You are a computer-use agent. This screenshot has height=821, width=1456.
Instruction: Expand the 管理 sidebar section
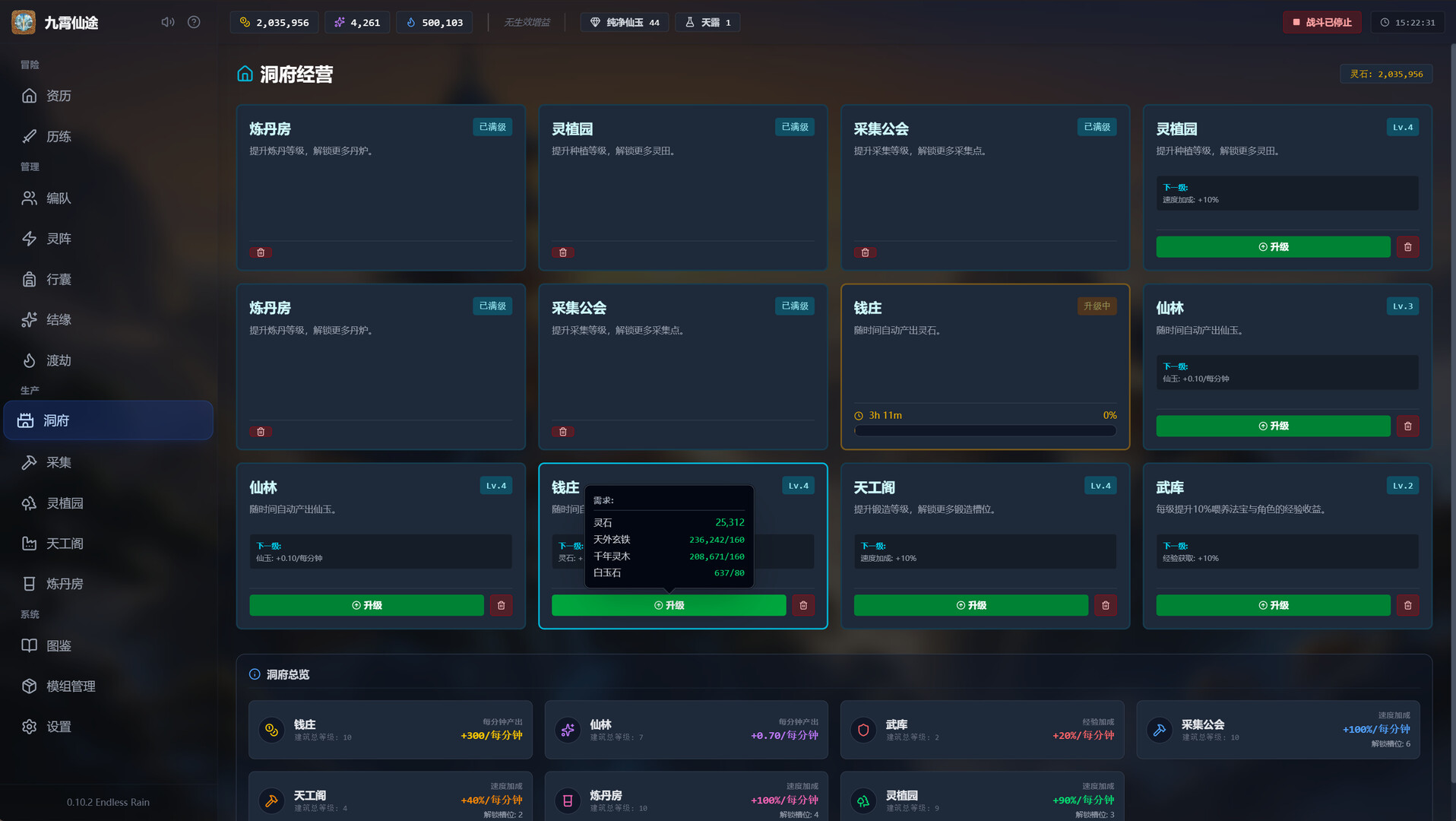pos(29,166)
